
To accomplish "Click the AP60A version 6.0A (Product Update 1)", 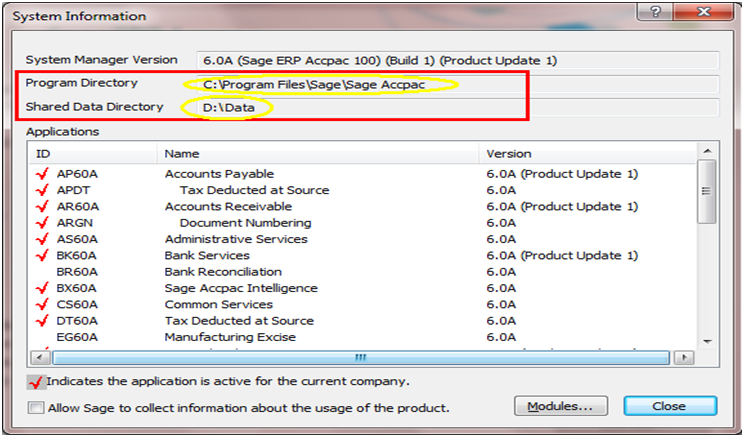I will click(562, 174).
